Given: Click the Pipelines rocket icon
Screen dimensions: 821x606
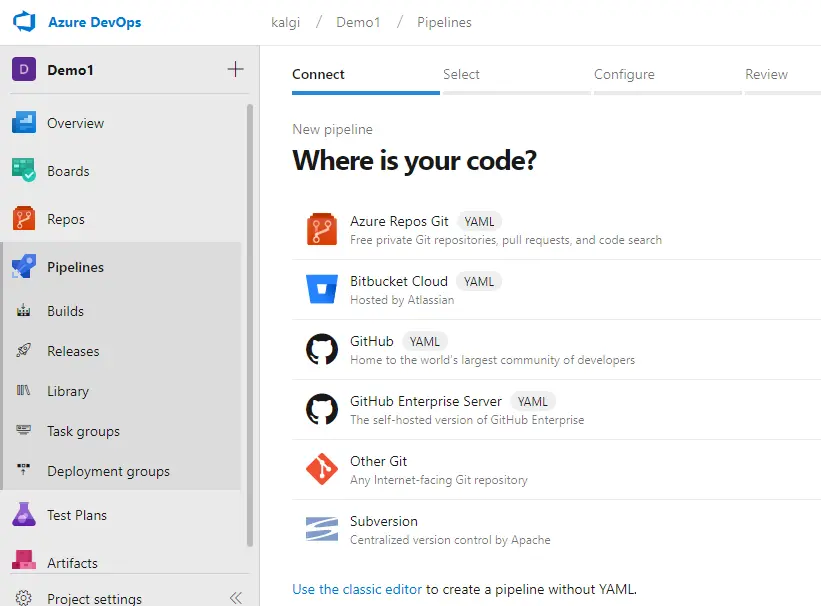Looking at the screenshot, I should pyautogui.click(x=24, y=267).
